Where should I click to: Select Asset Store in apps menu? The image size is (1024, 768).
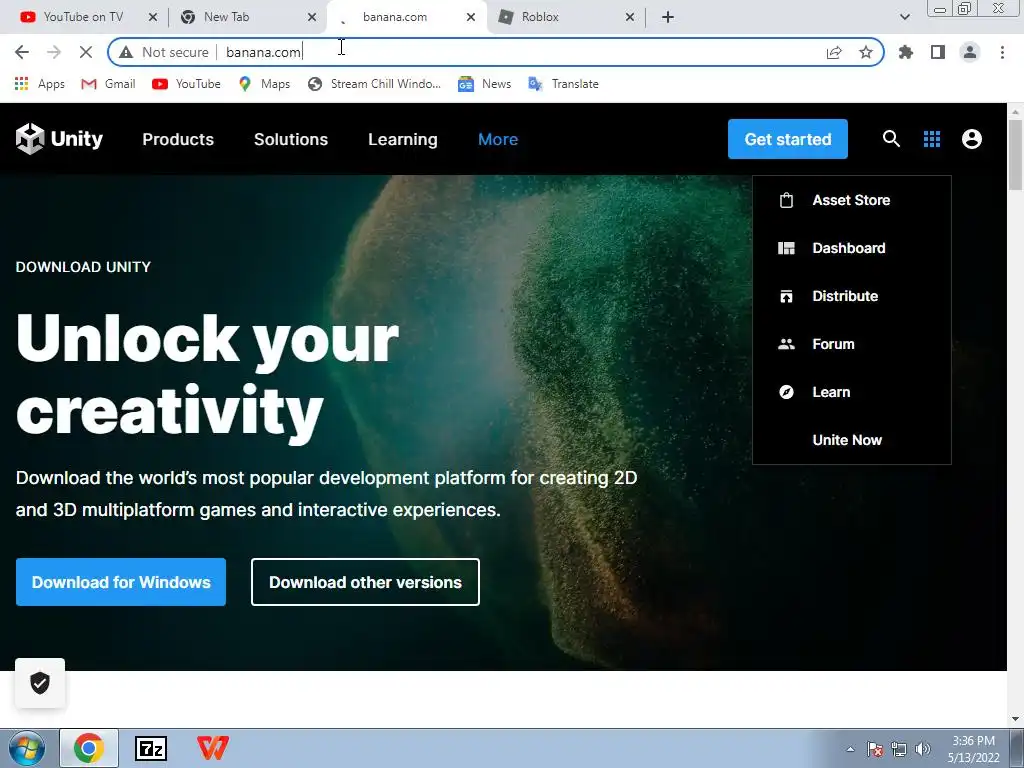(x=852, y=200)
